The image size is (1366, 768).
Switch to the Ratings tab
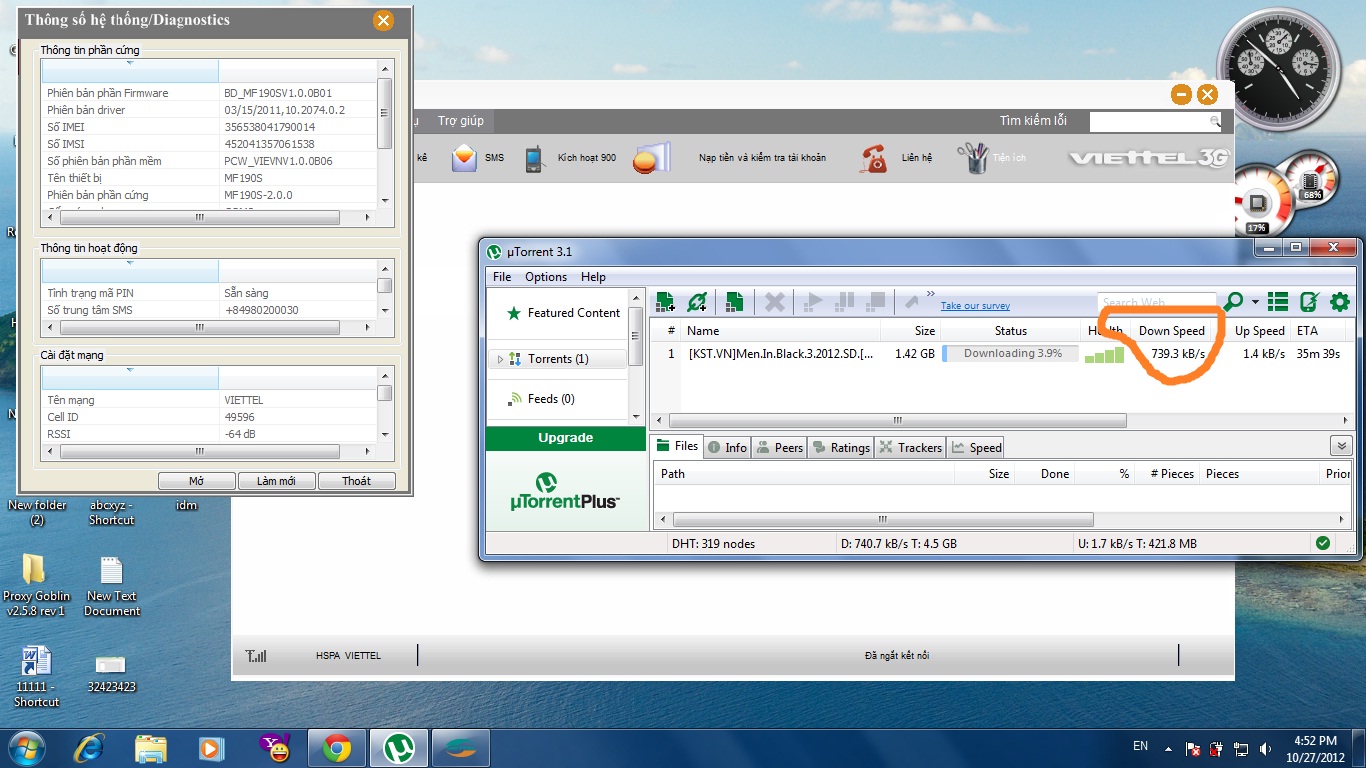(840, 447)
